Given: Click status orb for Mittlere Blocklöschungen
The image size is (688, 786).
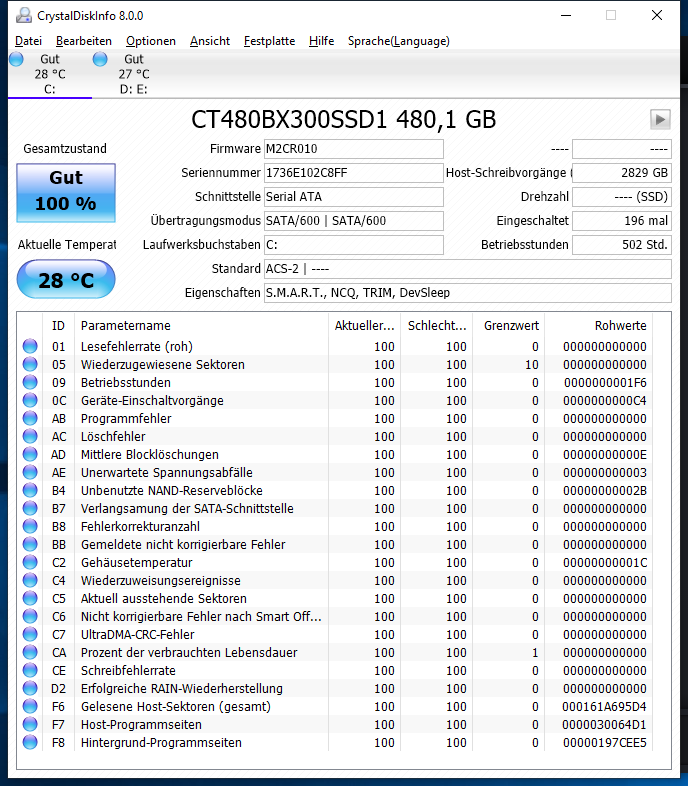Looking at the screenshot, I should pos(30,455).
